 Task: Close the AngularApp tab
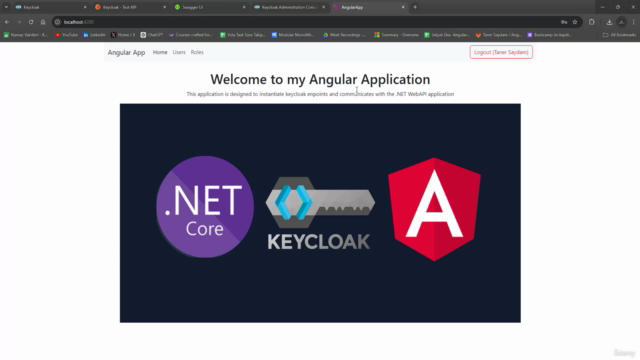point(403,7)
